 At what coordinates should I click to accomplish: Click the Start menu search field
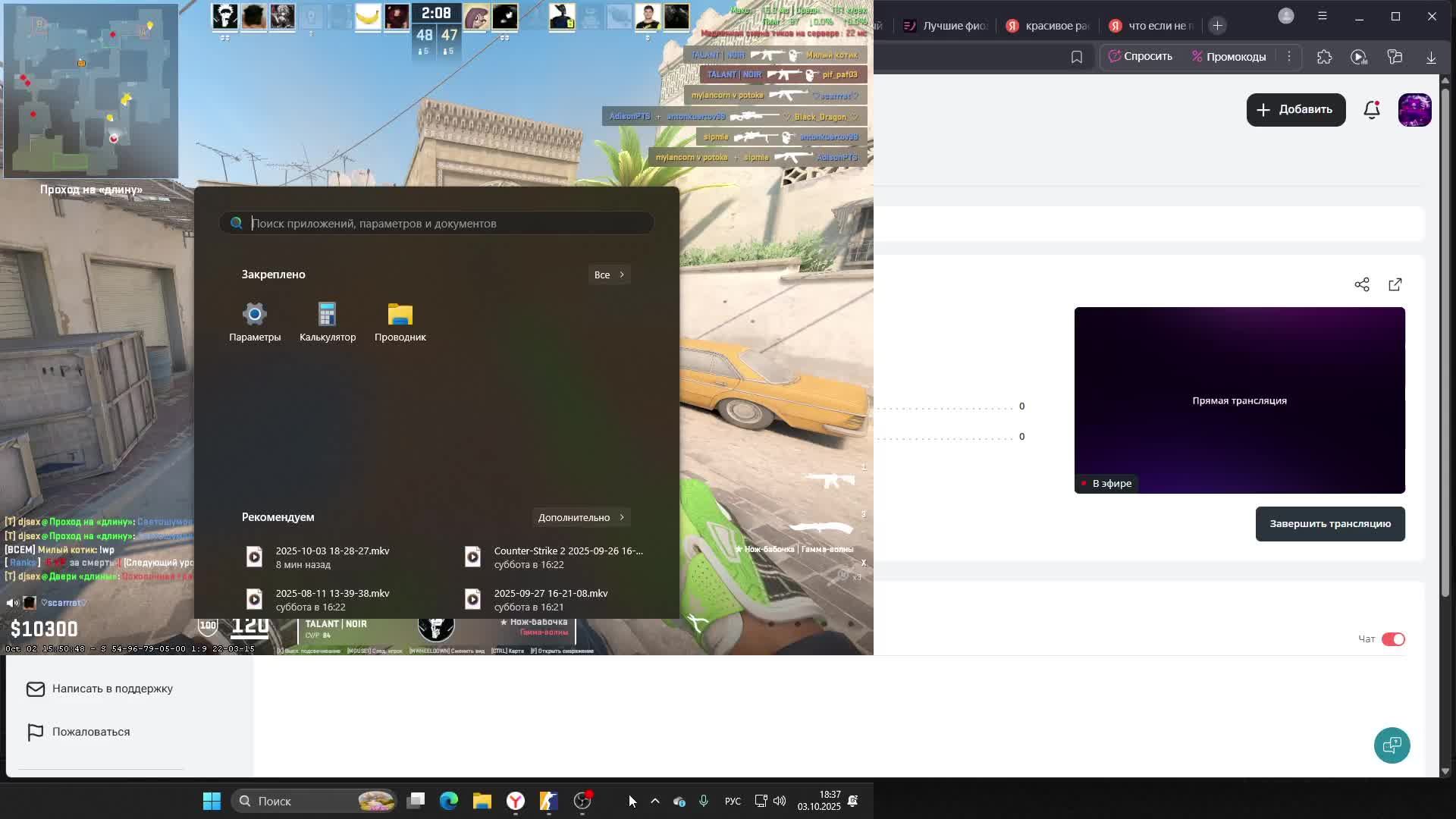[447, 224]
